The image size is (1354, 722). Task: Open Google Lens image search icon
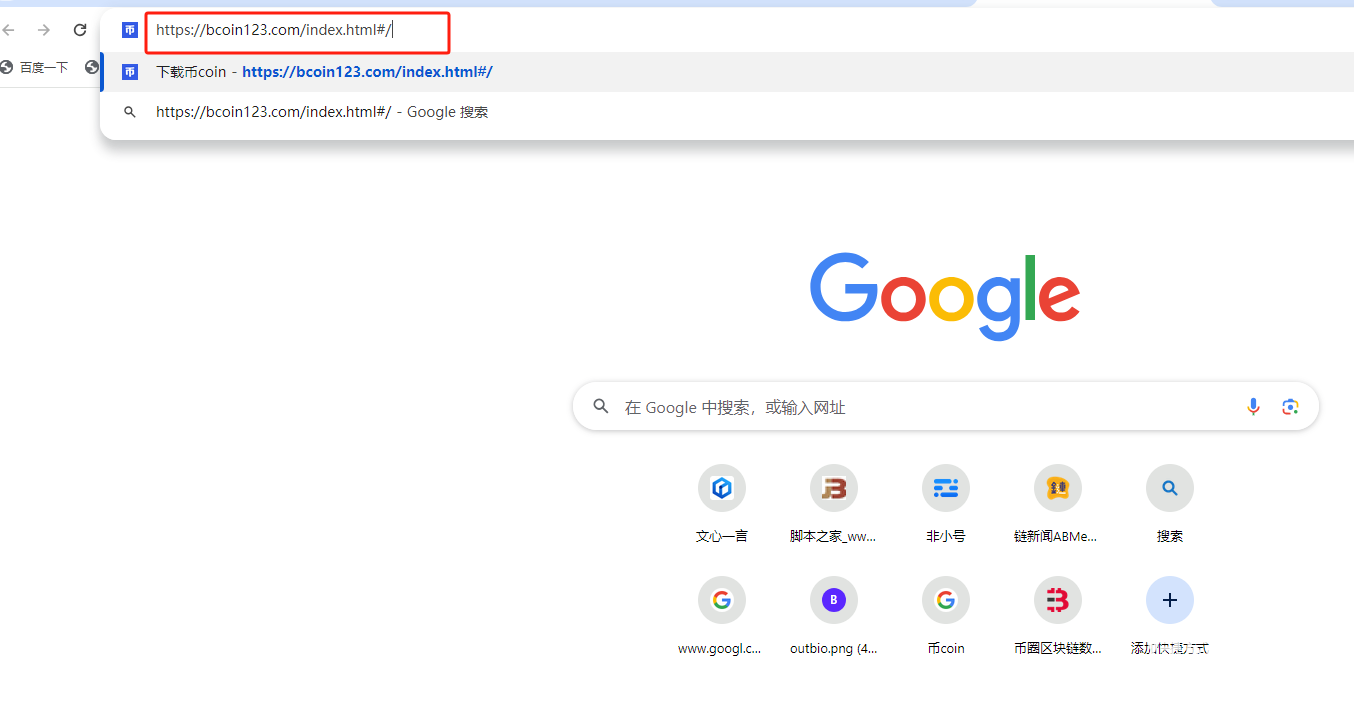pyautogui.click(x=1290, y=407)
